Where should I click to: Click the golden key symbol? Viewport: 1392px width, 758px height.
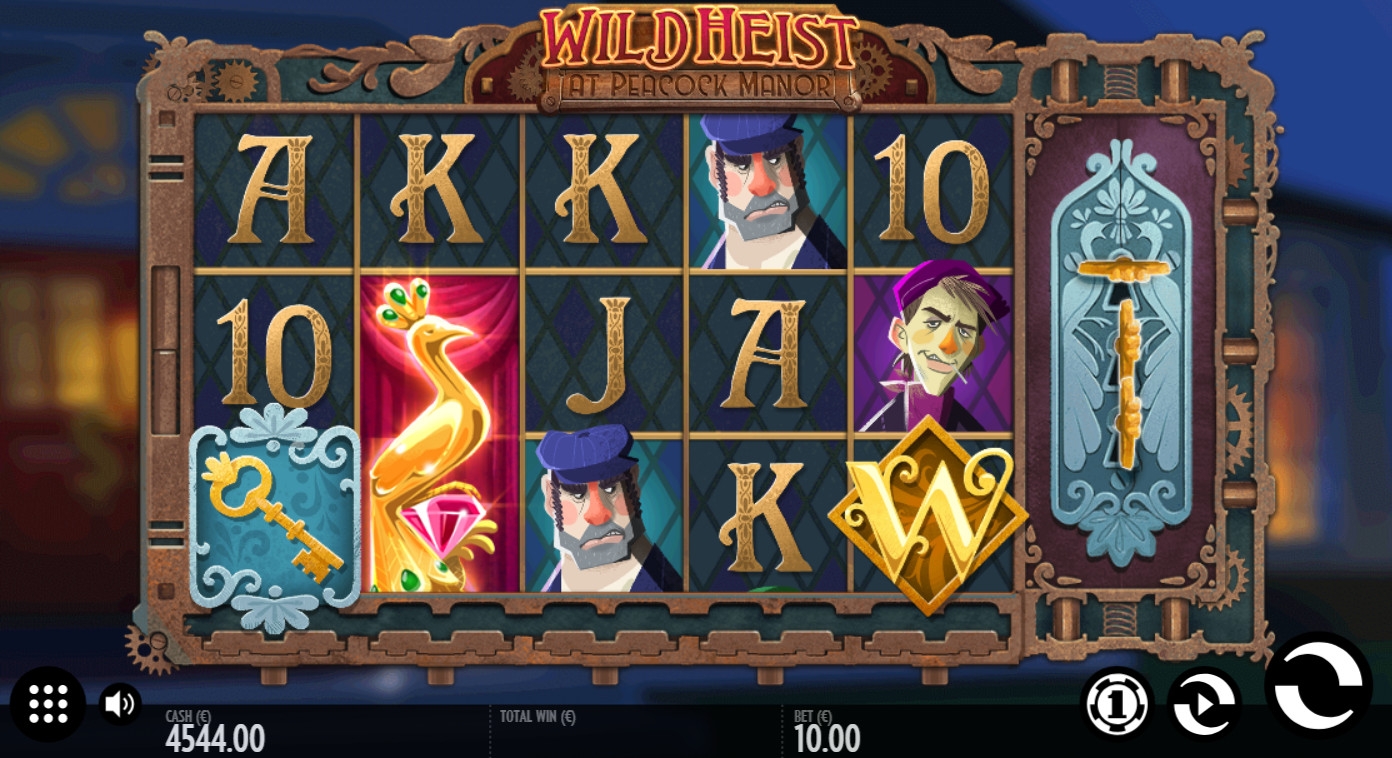pos(274,517)
